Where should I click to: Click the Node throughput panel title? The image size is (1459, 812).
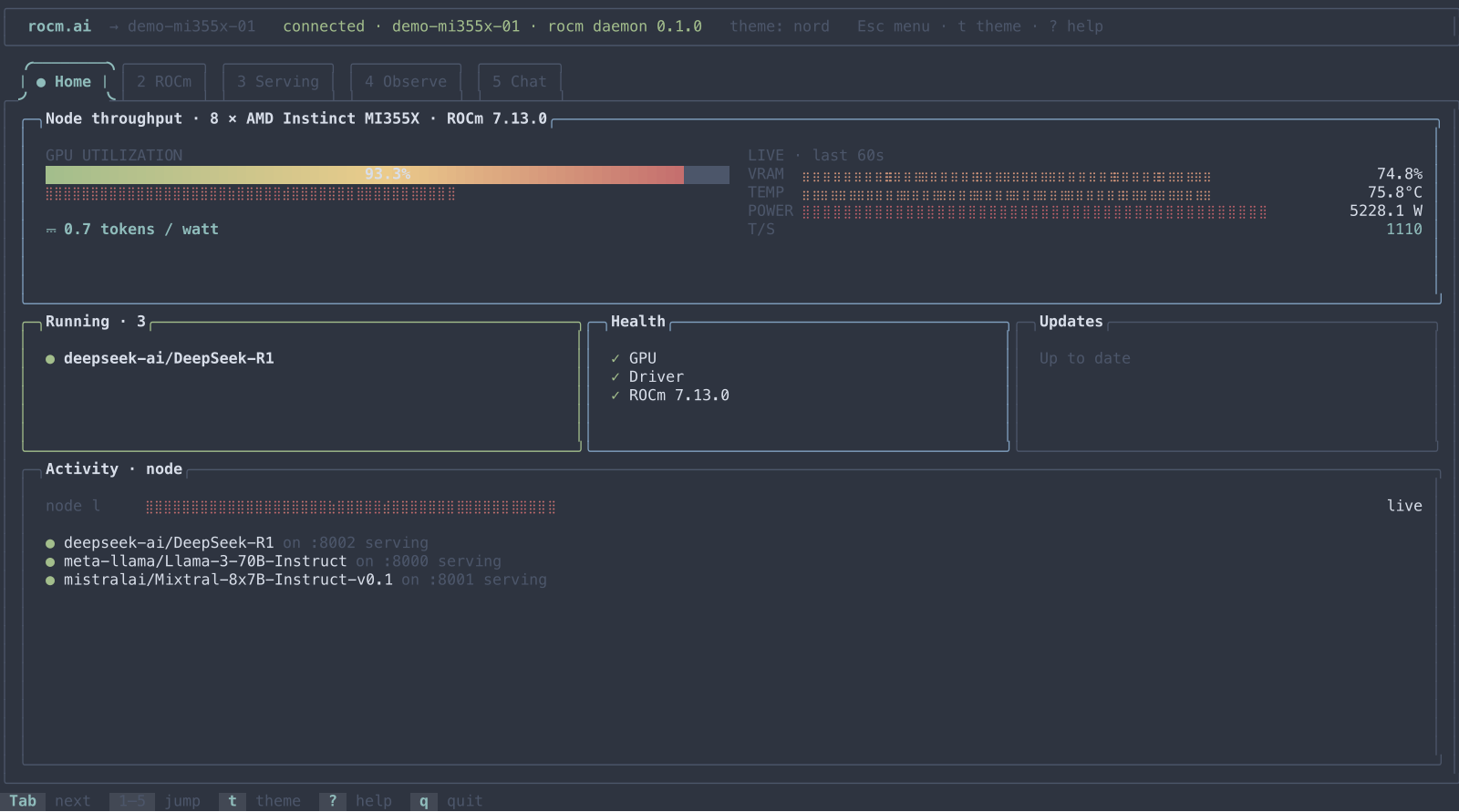[x=296, y=118]
